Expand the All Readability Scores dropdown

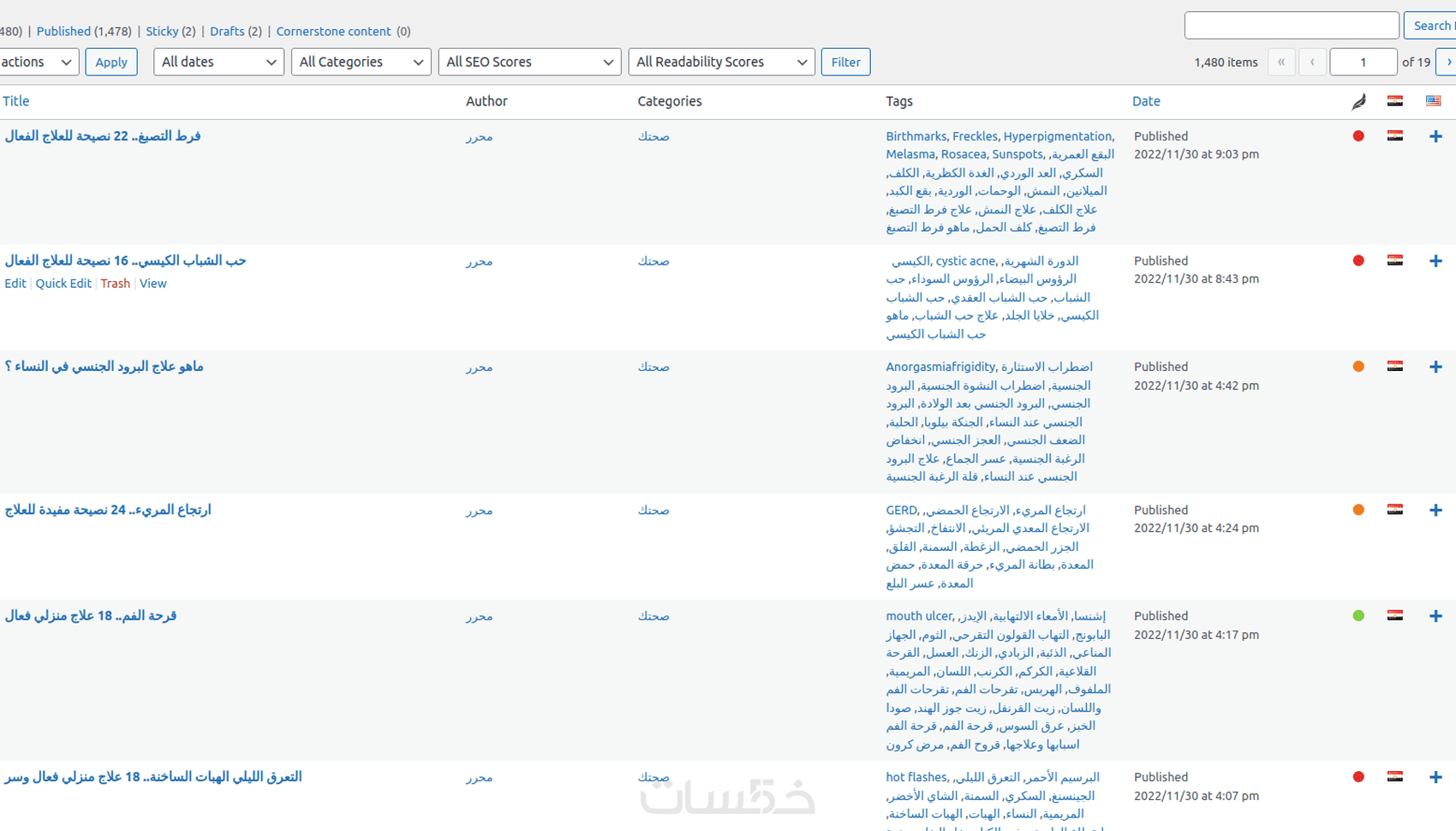coord(721,62)
